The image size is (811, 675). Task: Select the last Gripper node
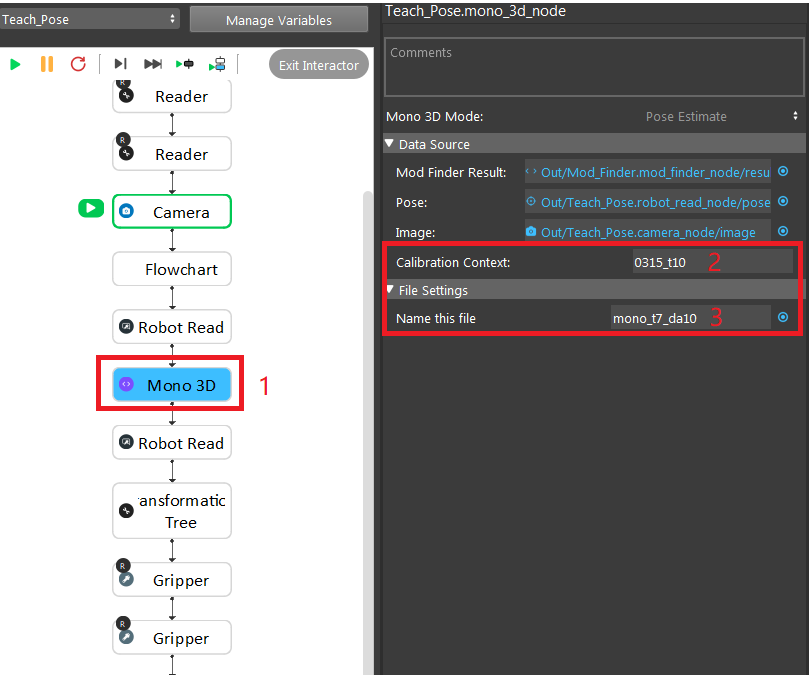[172, 638]
